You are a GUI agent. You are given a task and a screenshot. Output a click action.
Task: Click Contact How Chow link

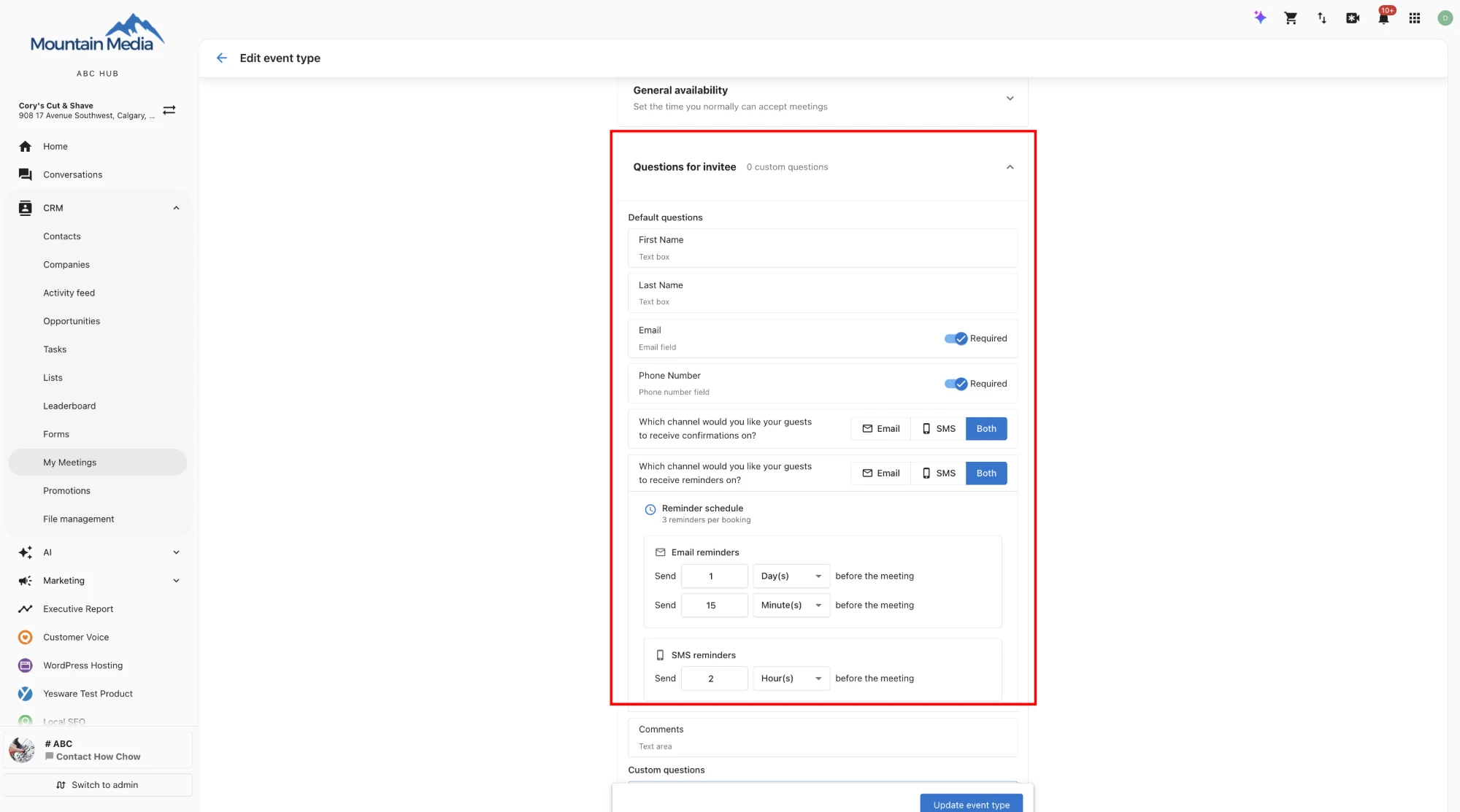pyautogui.click(x=99, y=757)
